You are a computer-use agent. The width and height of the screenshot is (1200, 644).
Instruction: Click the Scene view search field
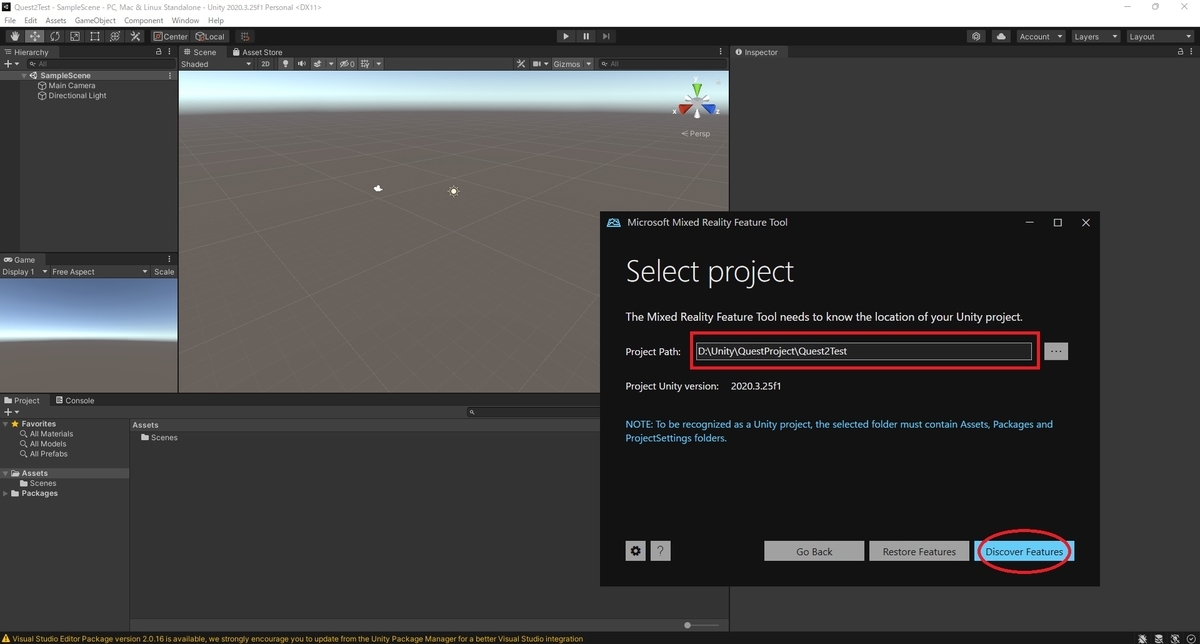pos(662,64)
